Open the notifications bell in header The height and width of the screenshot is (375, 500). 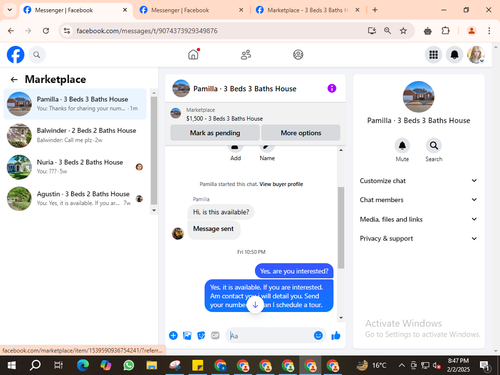point(455,55)
